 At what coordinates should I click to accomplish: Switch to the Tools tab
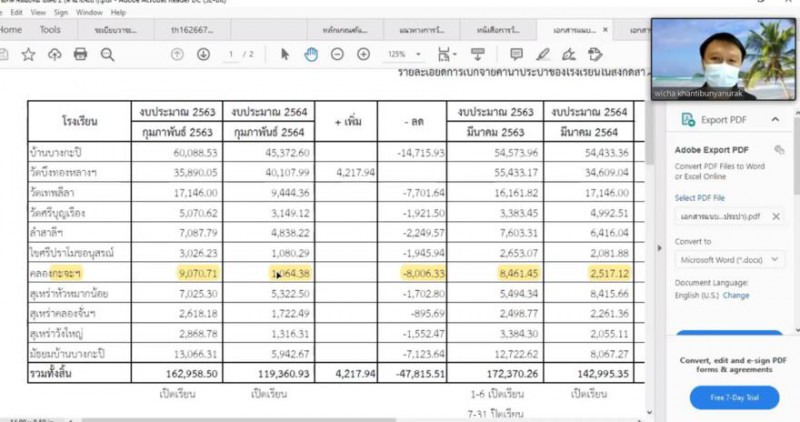point(50,30)
